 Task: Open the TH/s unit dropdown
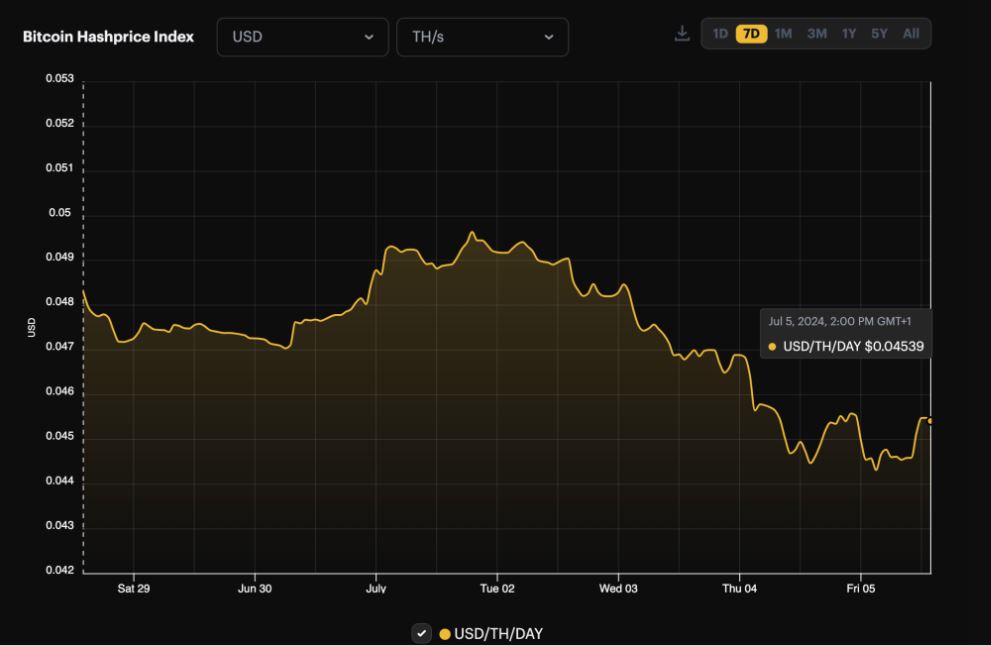pos(482,37)
